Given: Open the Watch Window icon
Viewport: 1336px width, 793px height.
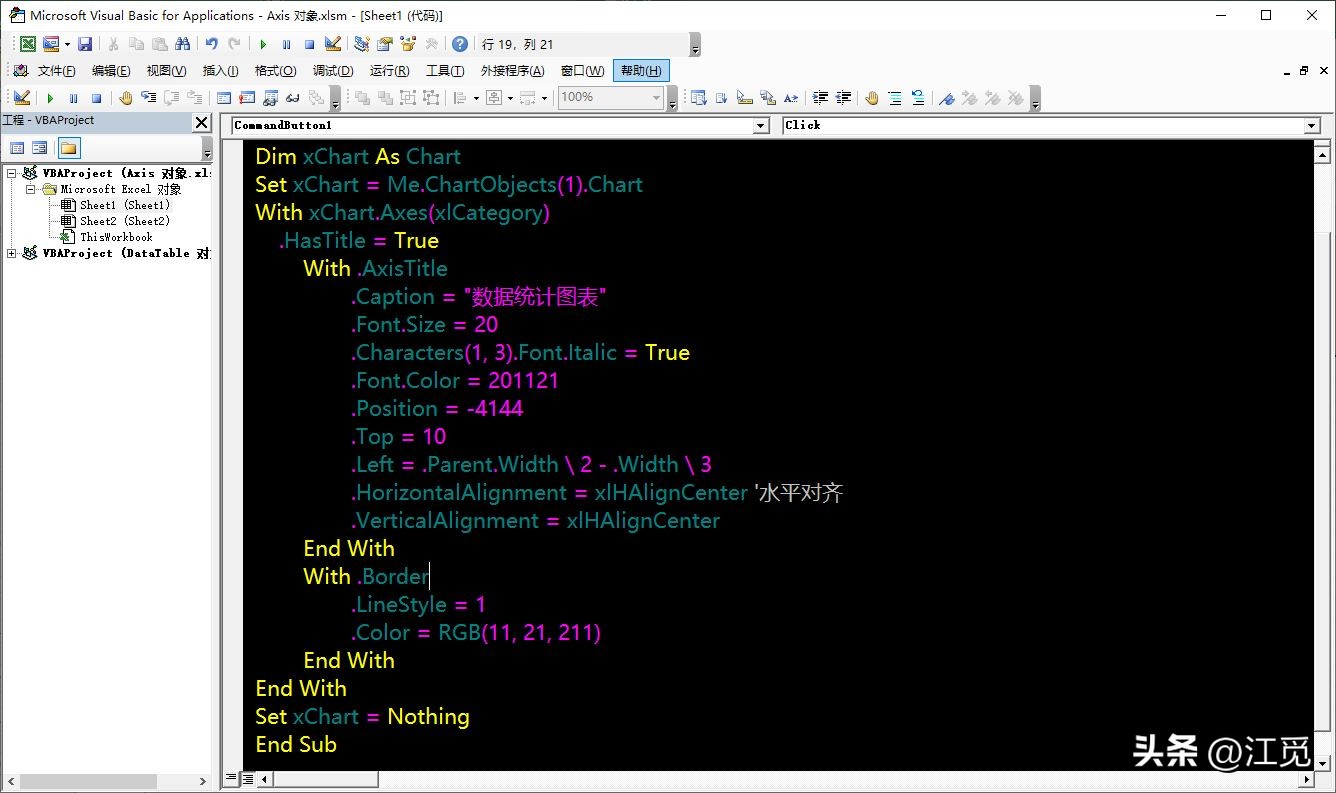Looking at the screenshot, I should [x=269, y=97].
